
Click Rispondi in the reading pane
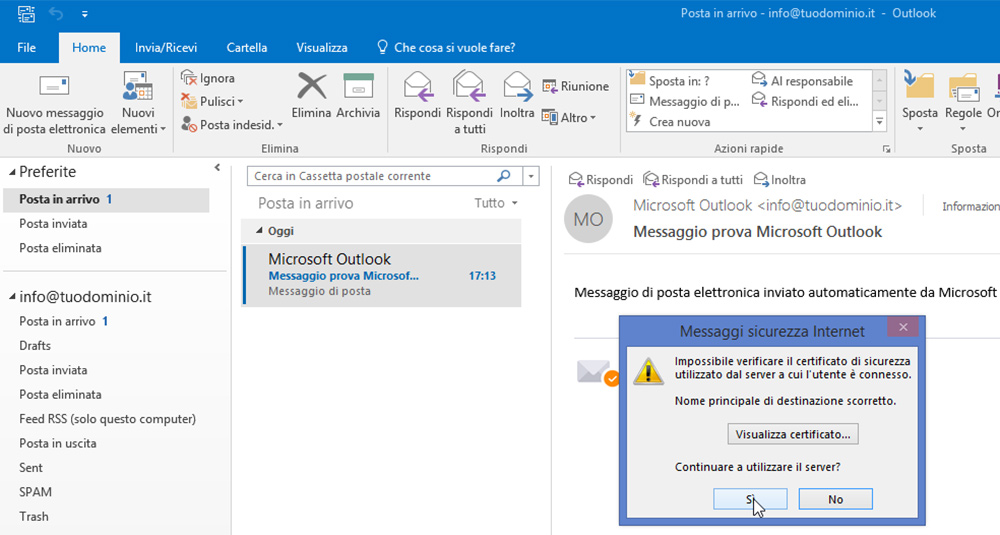pyautogui.click(x=601, y=180)
